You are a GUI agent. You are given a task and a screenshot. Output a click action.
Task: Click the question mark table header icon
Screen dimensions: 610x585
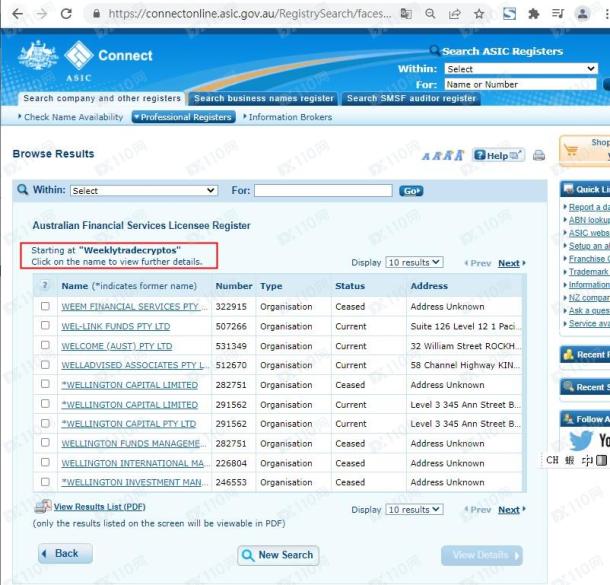[x=45, y=285]
